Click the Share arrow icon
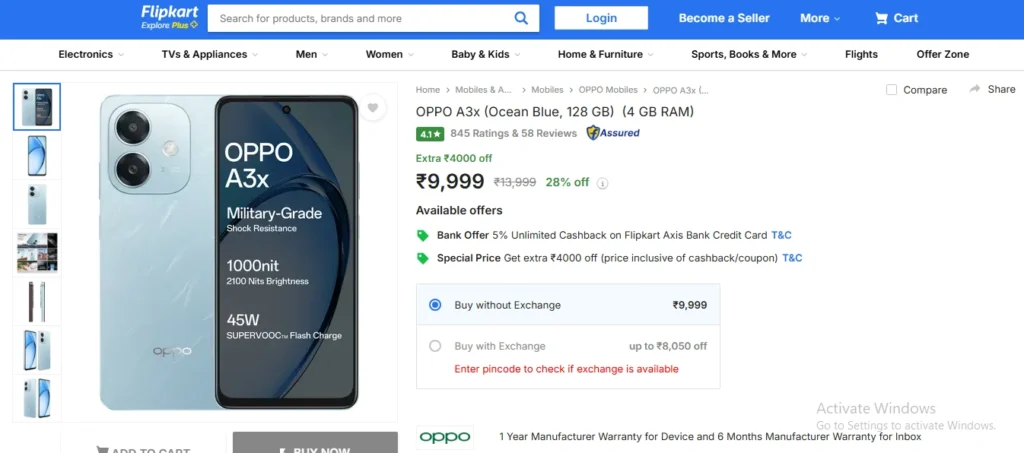This screenshot has width=1024, height=453. [x=975, y=89]
